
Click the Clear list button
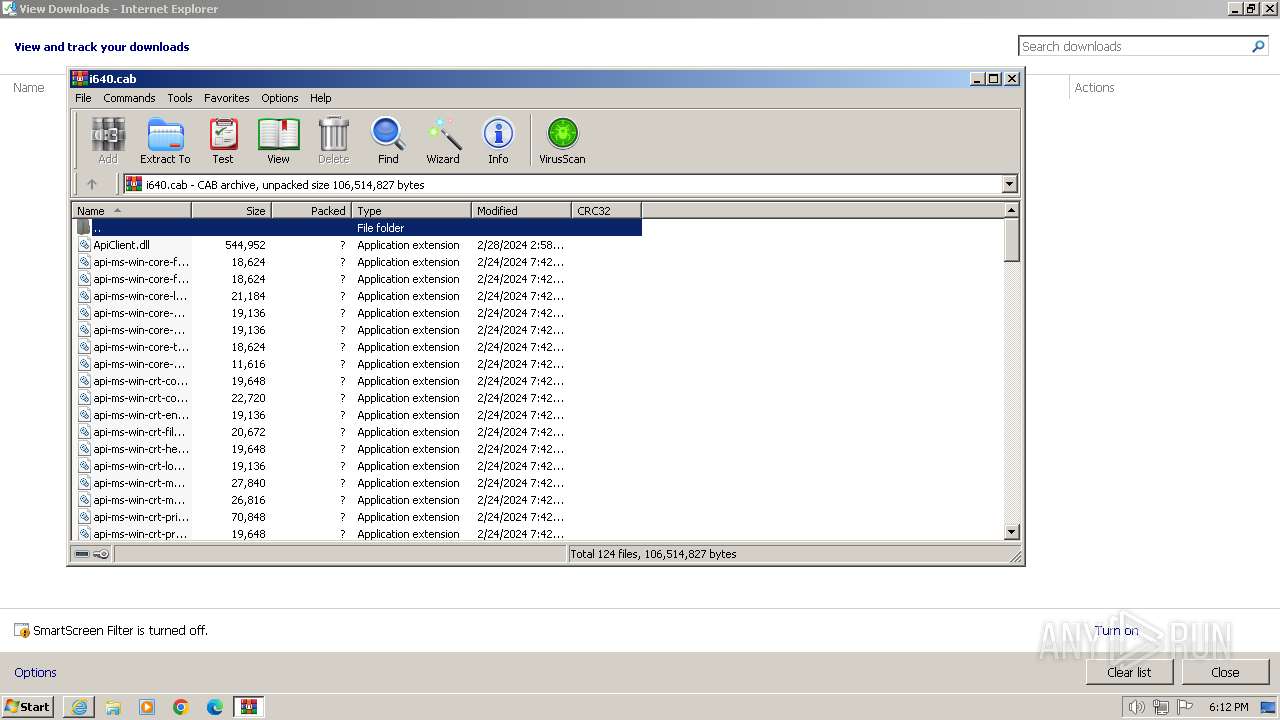[x=1129, y=672]
